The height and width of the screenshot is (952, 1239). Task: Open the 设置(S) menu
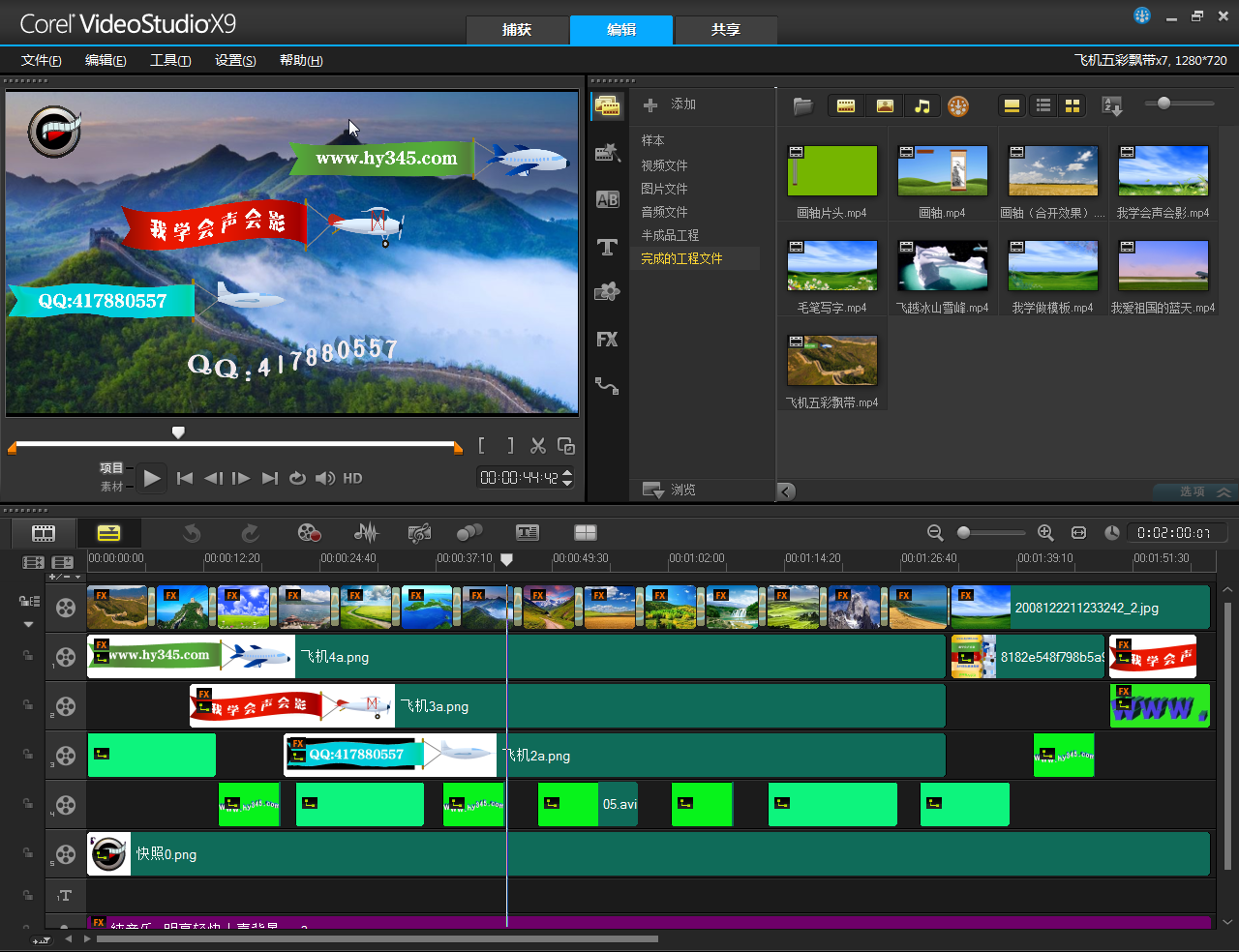click(235, 60)
